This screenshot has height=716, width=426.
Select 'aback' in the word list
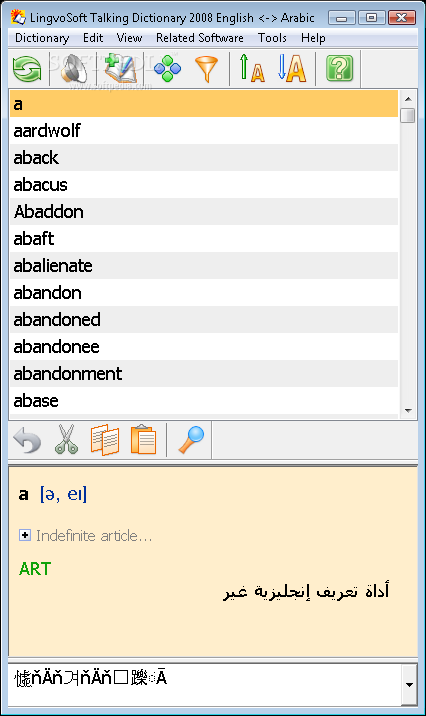point(204,158)
